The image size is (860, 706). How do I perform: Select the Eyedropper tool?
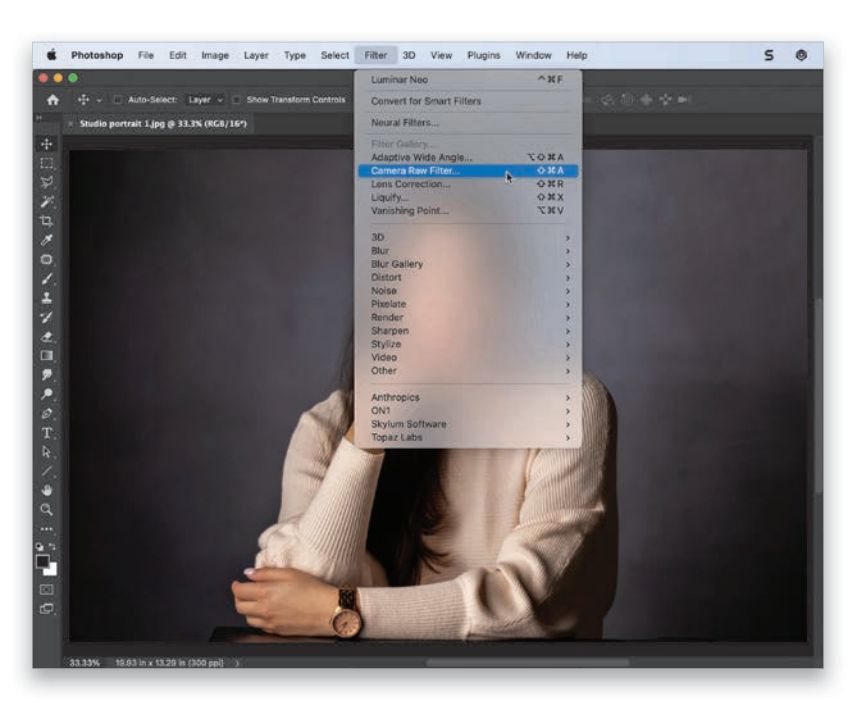pyautogui.click(x=47, y=240)
